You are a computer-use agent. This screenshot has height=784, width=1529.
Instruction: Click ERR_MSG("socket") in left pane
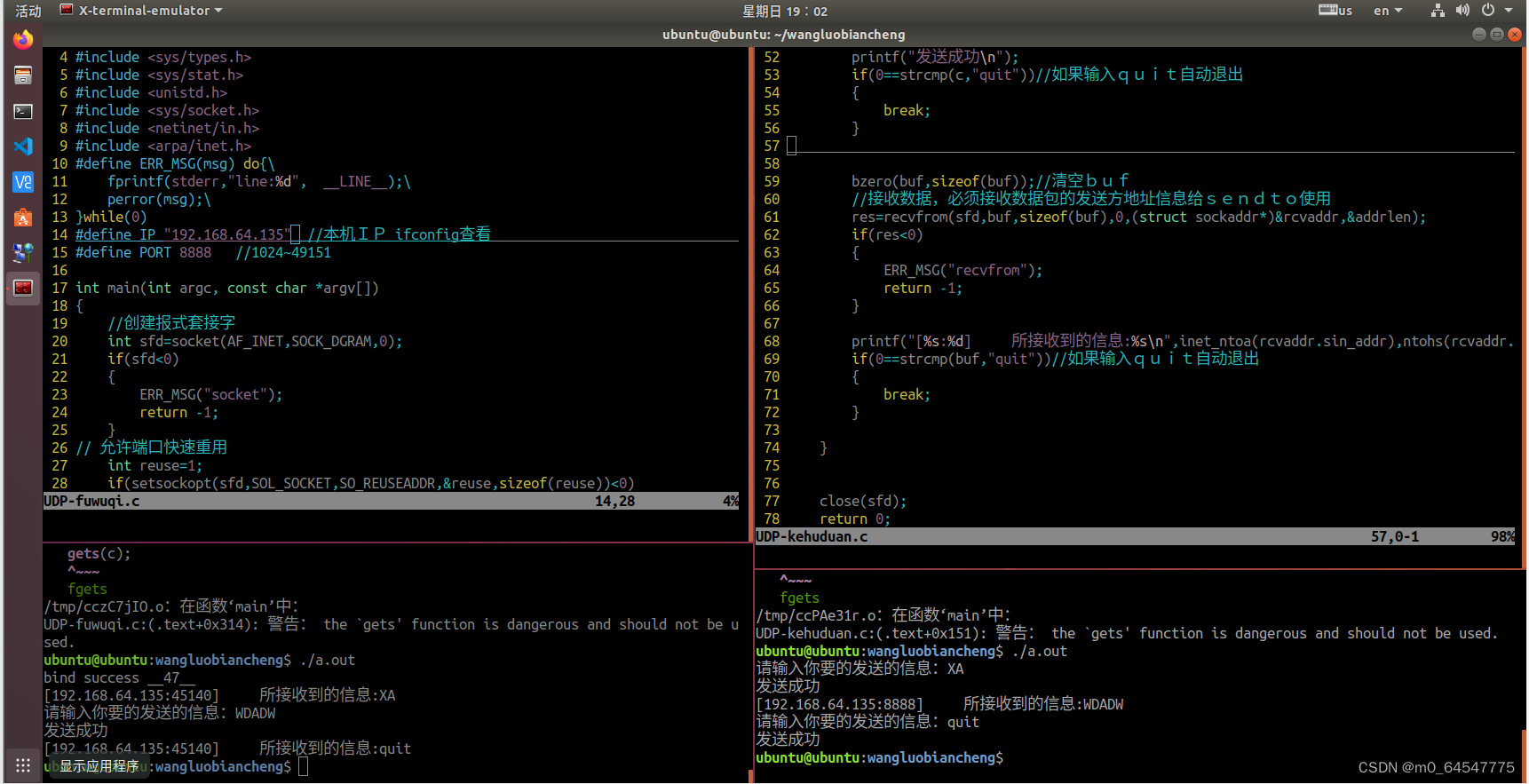(x=211, y=394)
